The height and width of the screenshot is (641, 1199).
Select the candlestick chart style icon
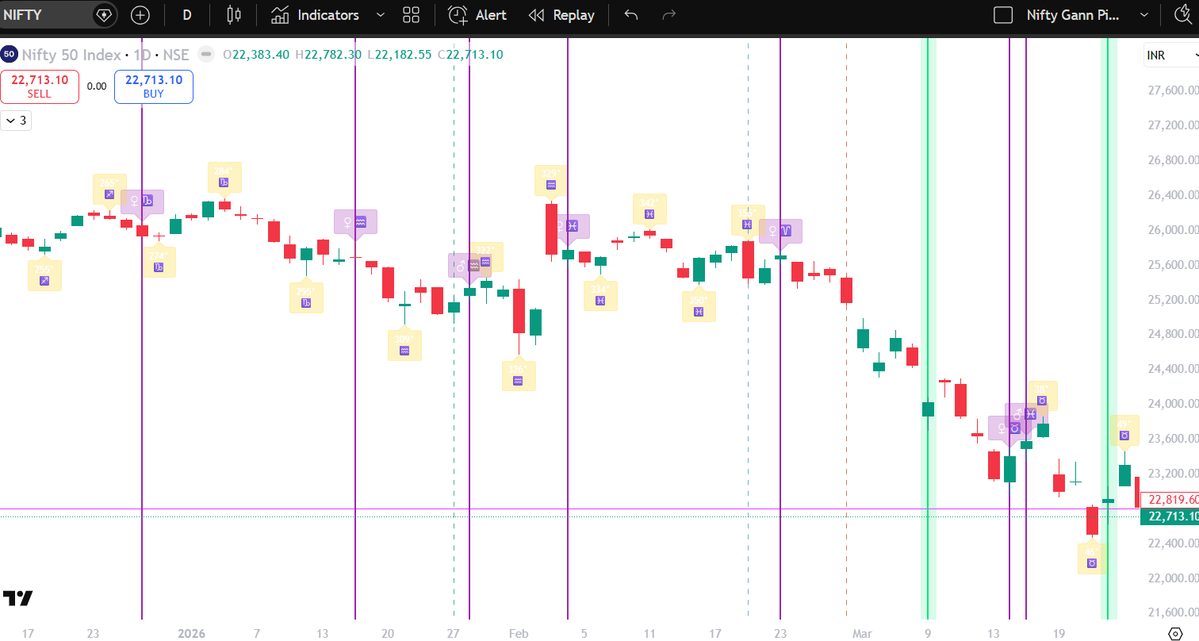coord(233,15)
